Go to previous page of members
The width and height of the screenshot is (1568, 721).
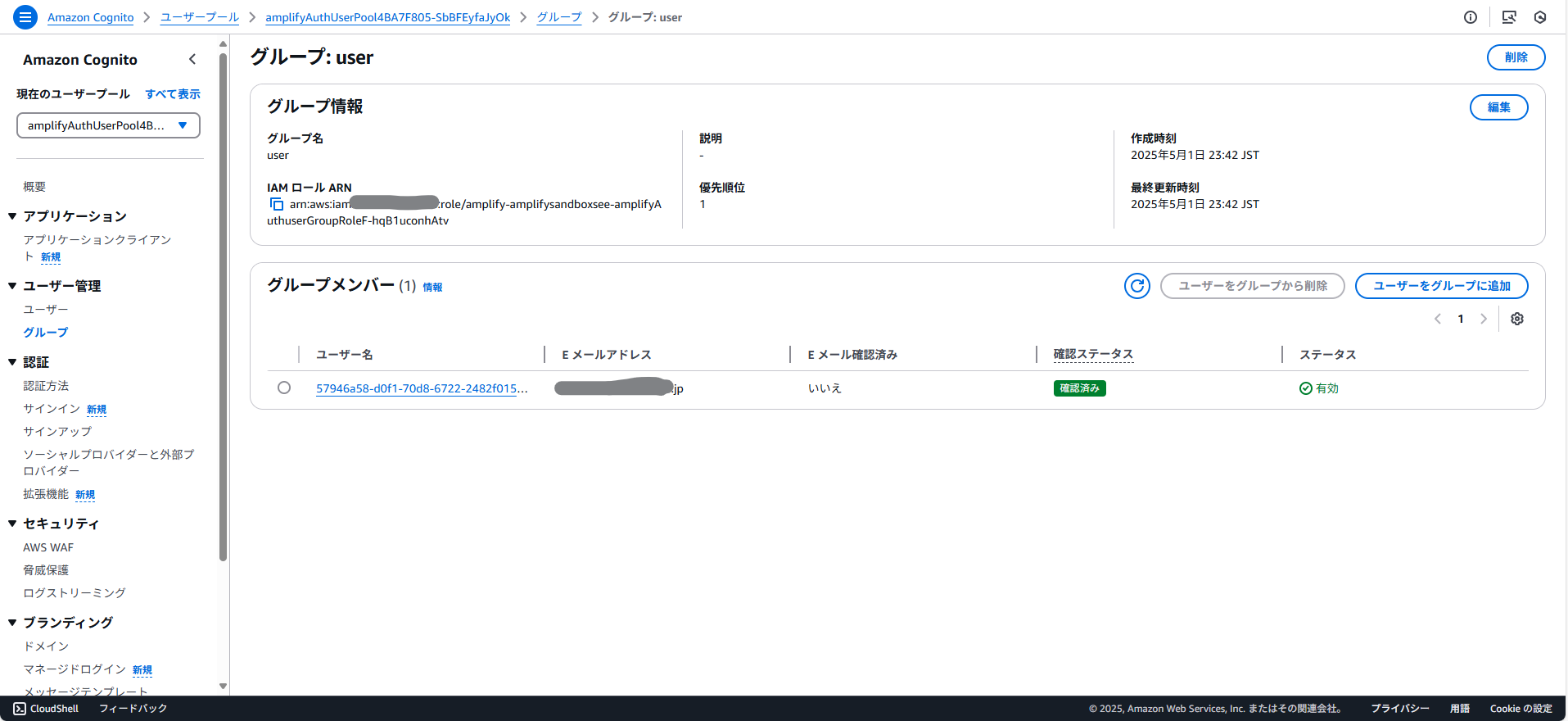[x=1438, y=319]
